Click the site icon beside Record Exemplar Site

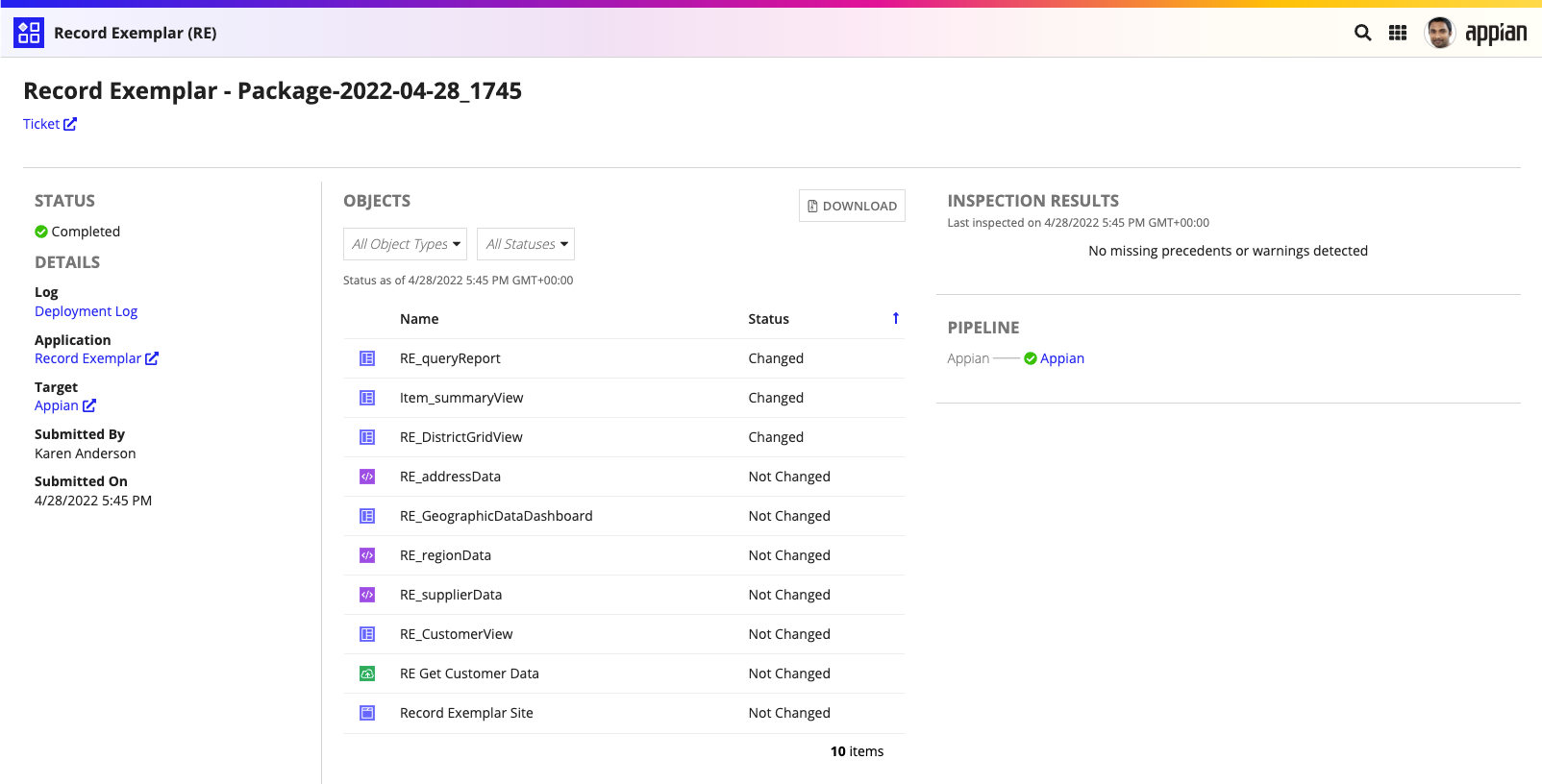click(x=367, y=713)
